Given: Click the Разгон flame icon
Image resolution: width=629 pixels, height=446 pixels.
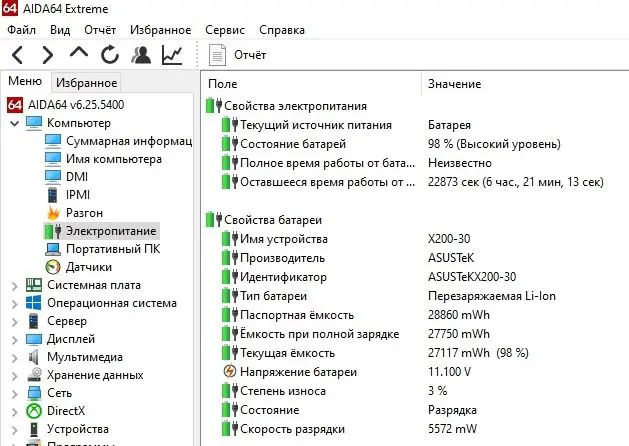Looking at the screenshot, I should point(53,213).
